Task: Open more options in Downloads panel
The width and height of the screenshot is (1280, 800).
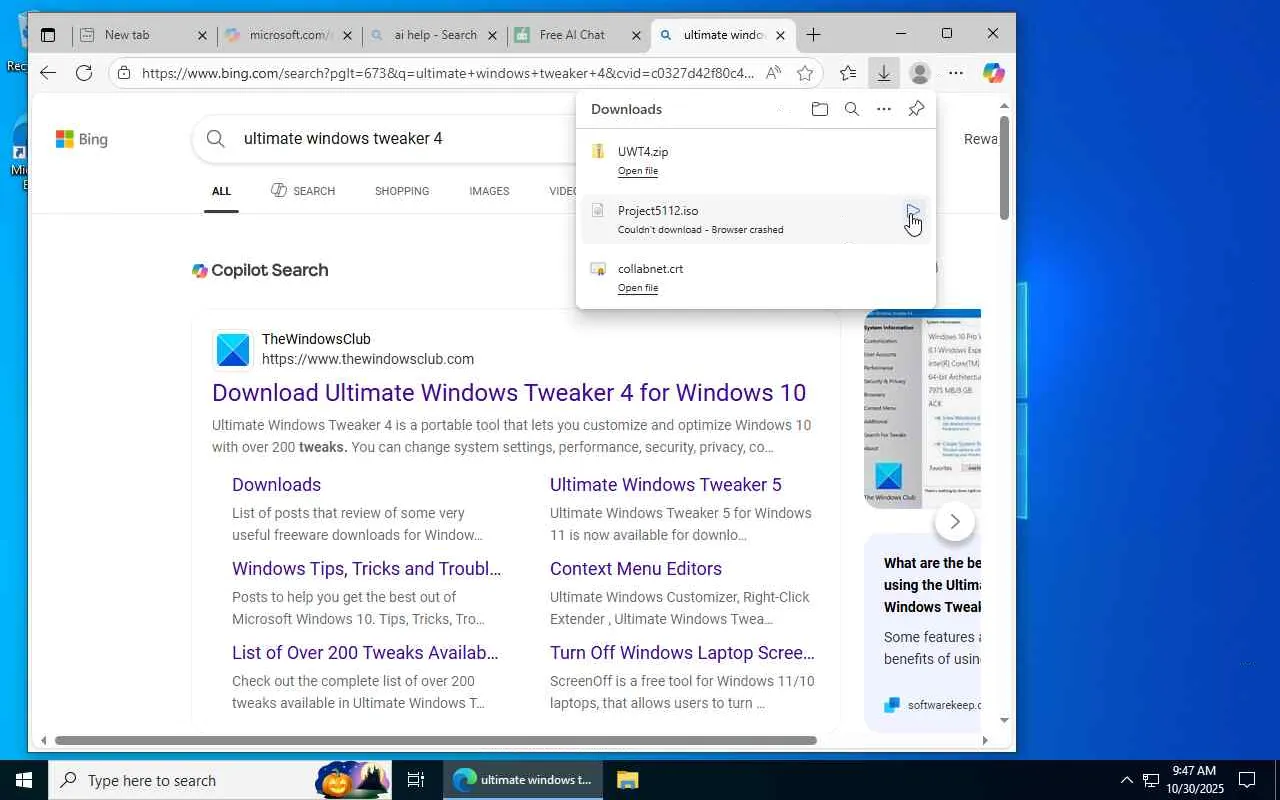Action: [884, 109]
